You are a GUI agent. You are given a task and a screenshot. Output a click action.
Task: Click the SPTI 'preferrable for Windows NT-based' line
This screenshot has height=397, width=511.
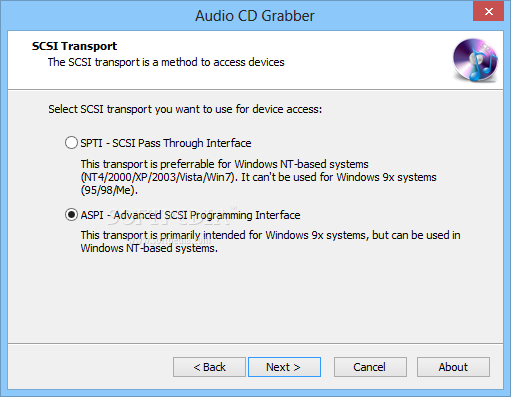click(224, 164)
